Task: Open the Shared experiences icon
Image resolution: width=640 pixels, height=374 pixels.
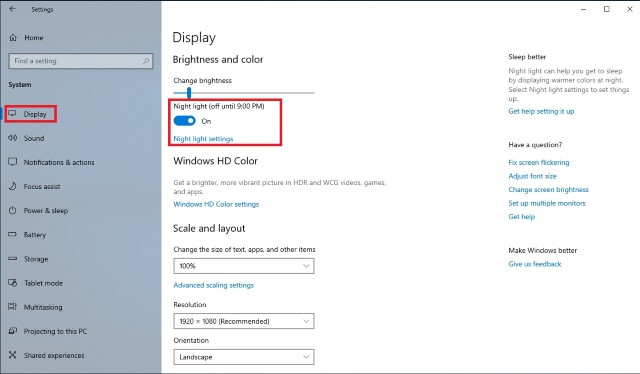Action: (13, 355)
